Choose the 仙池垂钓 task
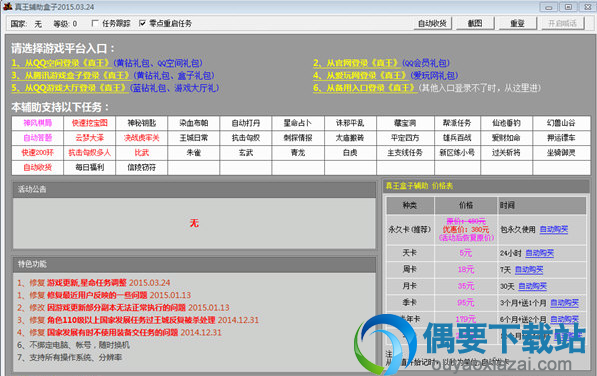The image size is (597, 376). [506, 123]
